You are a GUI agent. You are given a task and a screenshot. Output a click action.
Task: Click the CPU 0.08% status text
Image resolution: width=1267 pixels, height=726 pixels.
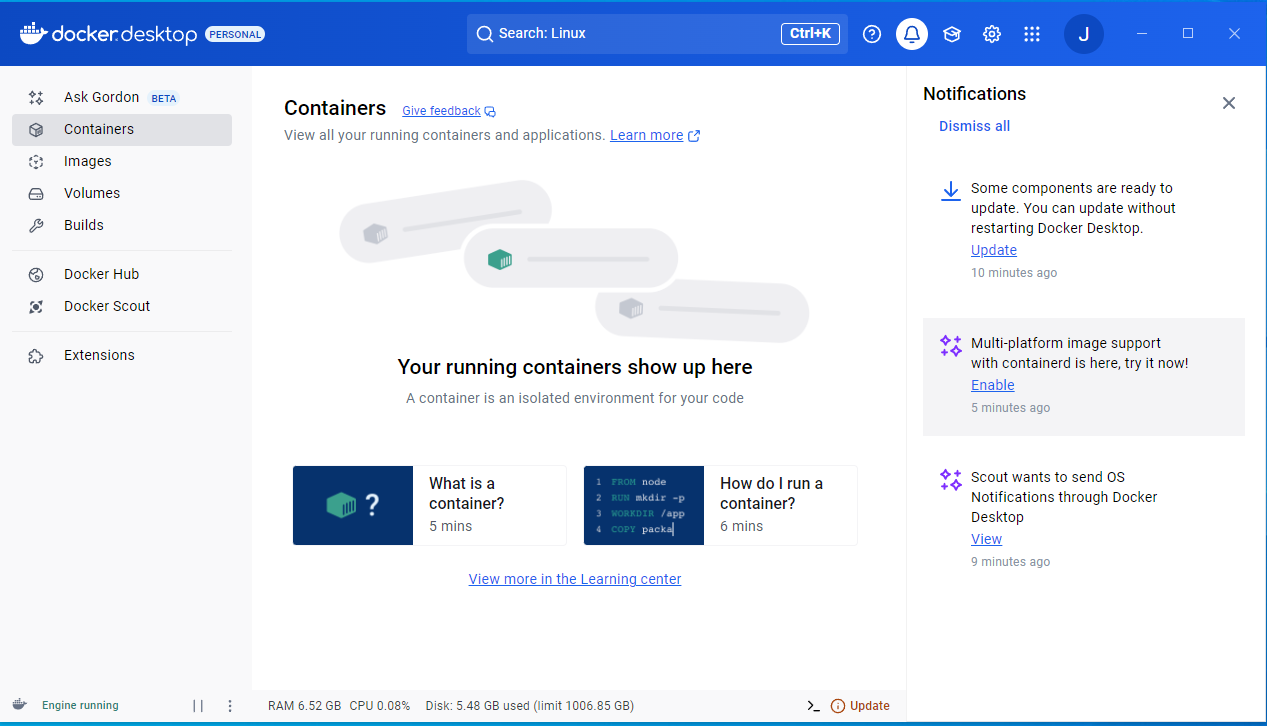click(x=380, y=706)
